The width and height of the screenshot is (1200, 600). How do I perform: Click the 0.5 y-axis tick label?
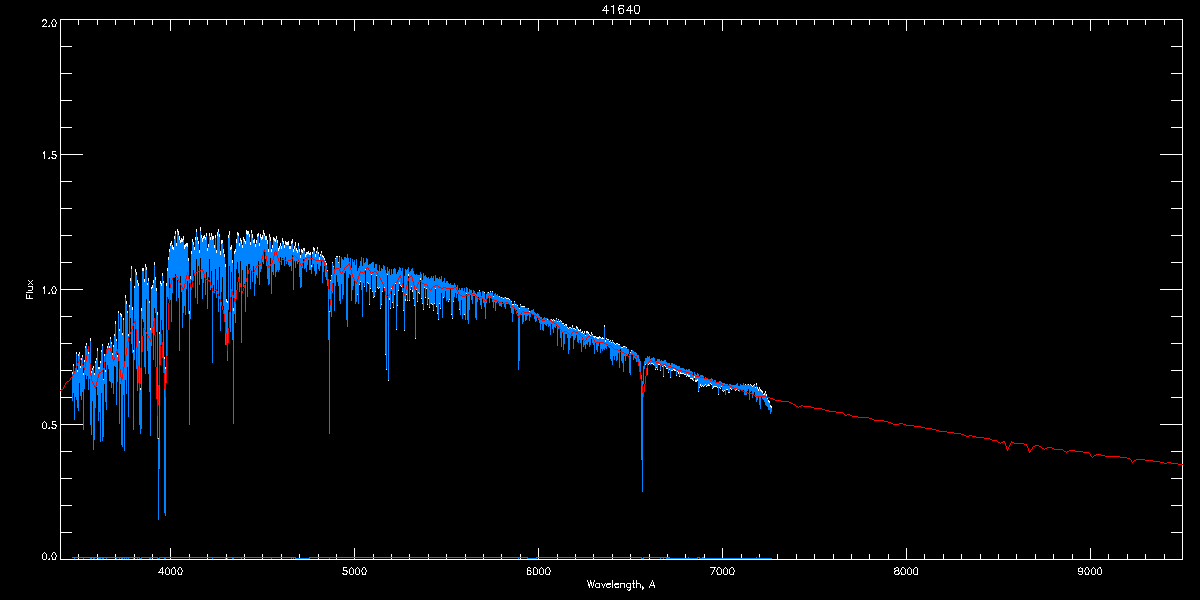[x=49, y=425]
